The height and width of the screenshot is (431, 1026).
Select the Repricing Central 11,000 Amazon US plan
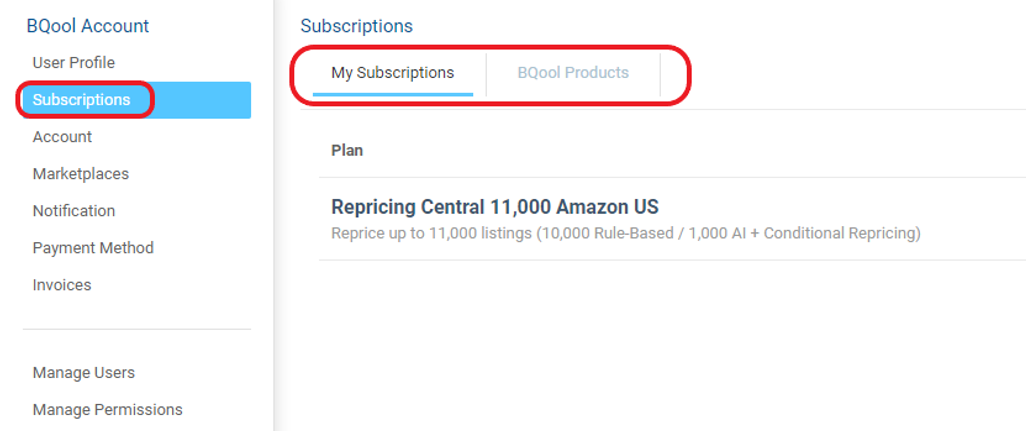495,207
